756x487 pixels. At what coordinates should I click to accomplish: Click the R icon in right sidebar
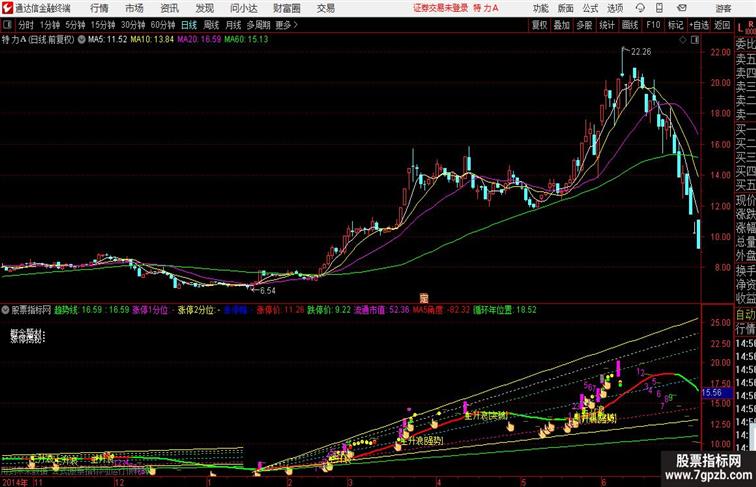click(750, 23)
